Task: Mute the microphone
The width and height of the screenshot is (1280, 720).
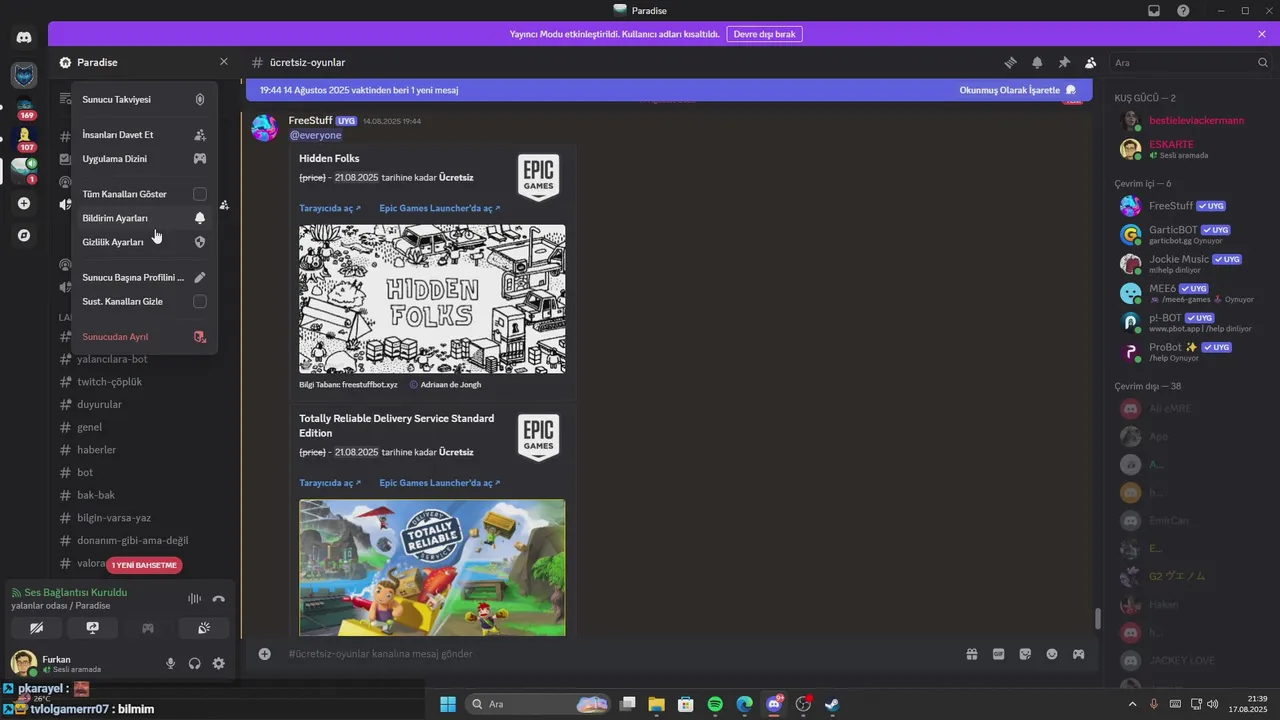Action: [170, 664]
